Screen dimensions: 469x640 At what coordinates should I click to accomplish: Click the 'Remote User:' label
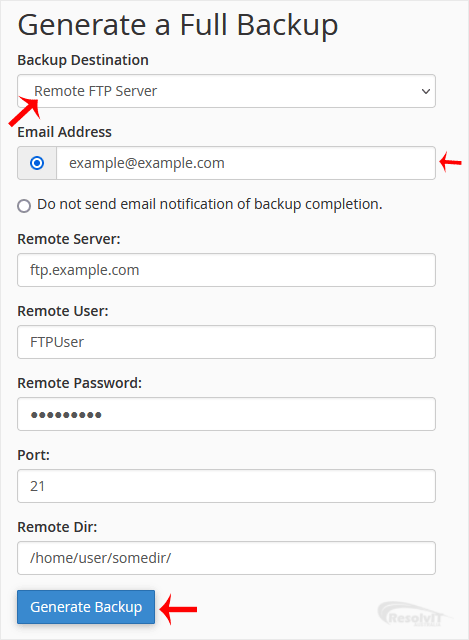click(x=63, y=311)
